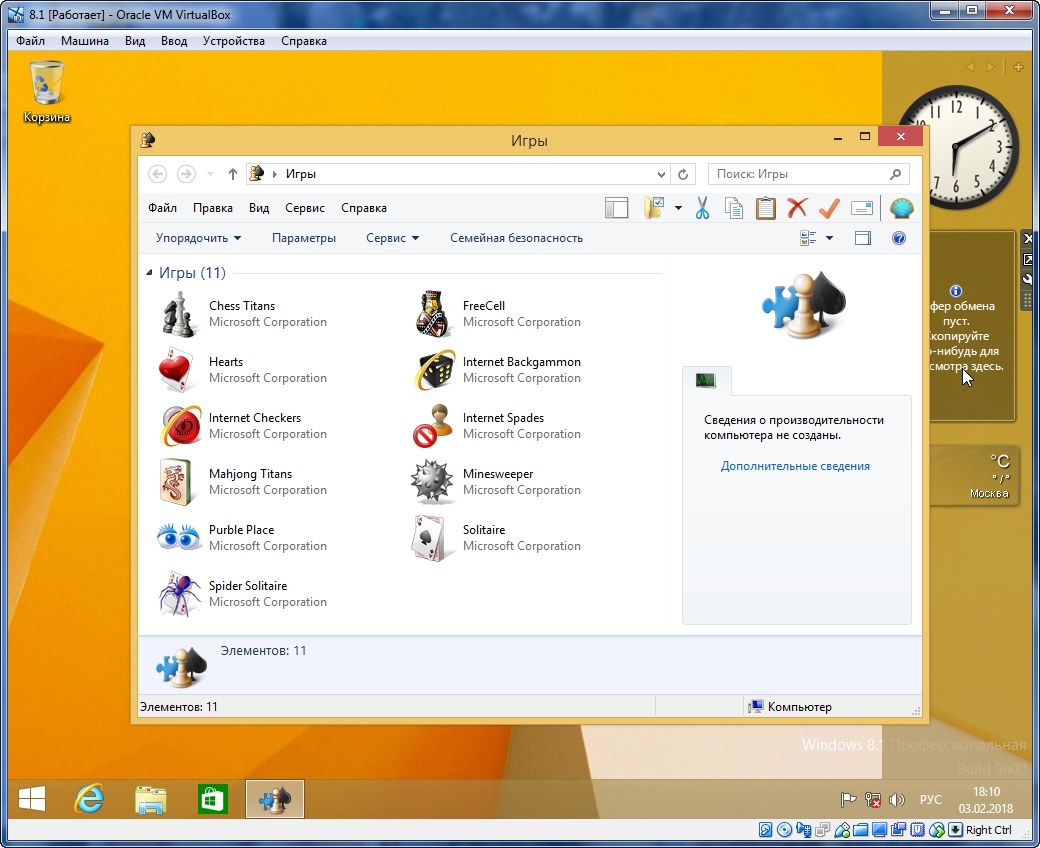
Task: Open VirtualBox Устройства menu
Action: pyautogui.click(x=233, y=41)
